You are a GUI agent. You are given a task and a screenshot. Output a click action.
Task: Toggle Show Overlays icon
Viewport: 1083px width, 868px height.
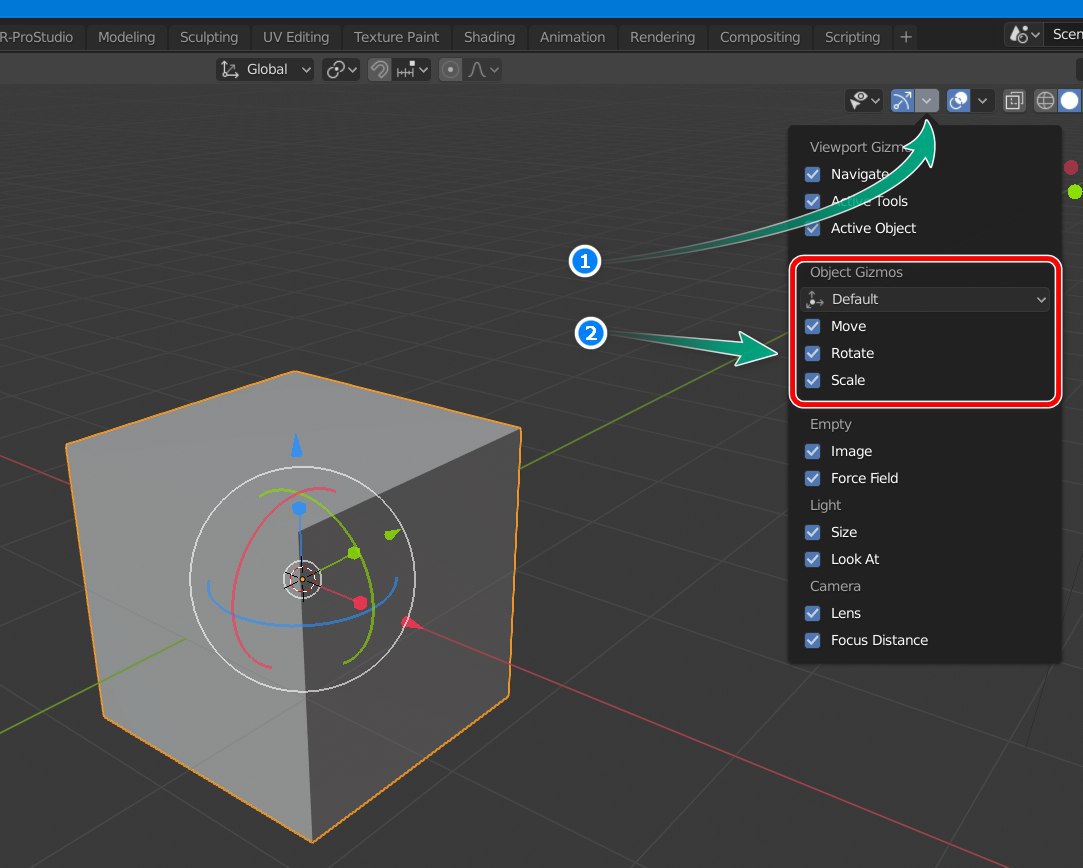(958, 101)
